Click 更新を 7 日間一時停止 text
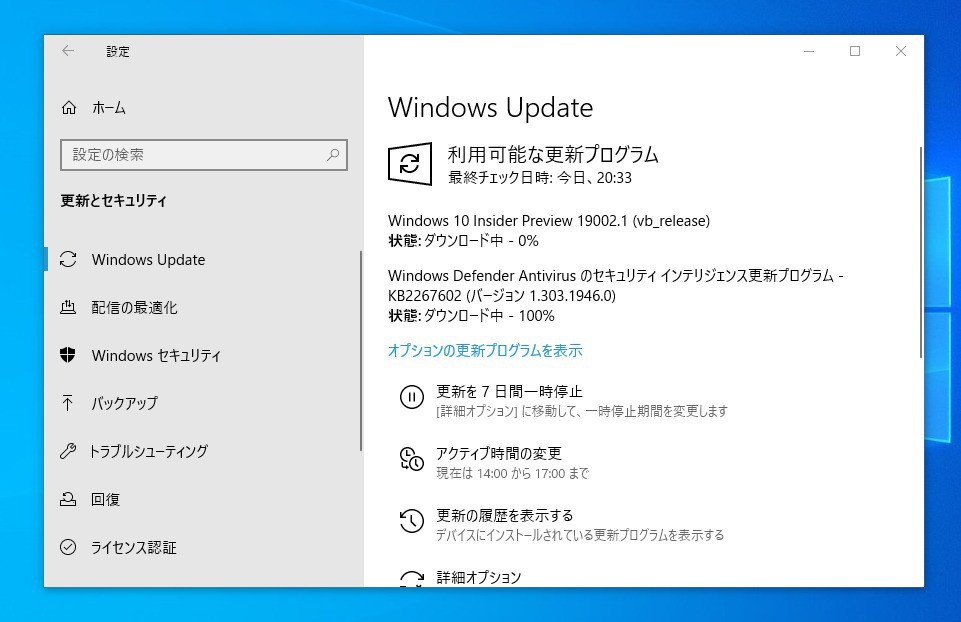Image resolution: width=961 pixels, height=622 pixels. tap(509, 392)
